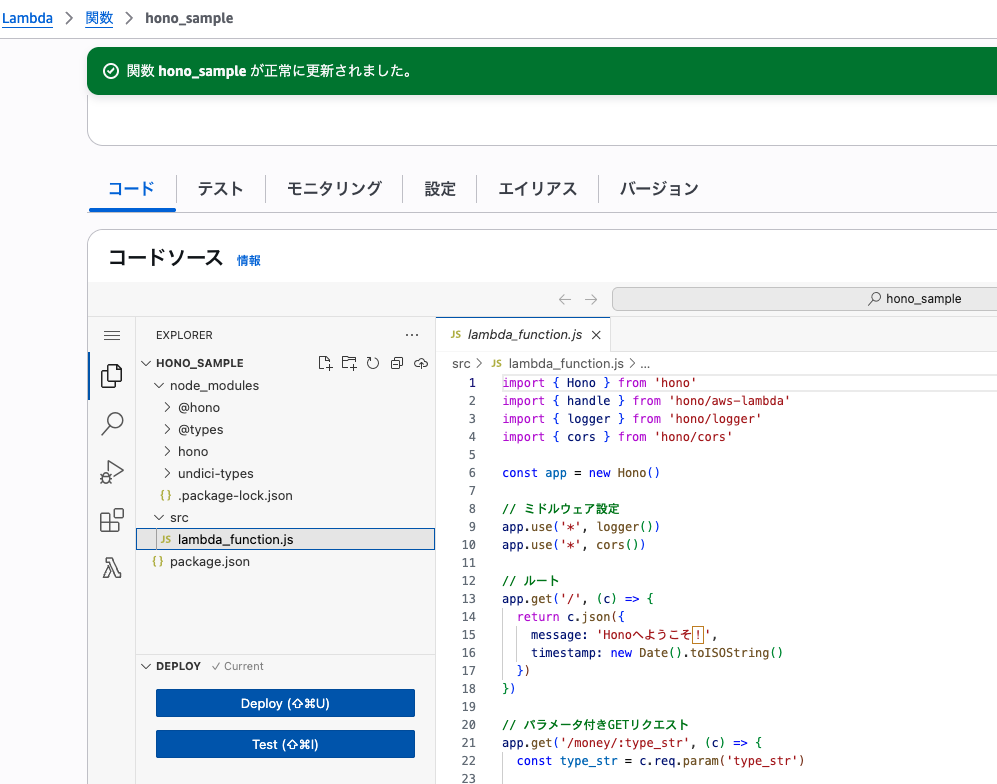Image resolution: width=997 pixels, height=784 pixels.
Task: Click the New Folder icon in Explorer
Action: [x=349, y=363]
